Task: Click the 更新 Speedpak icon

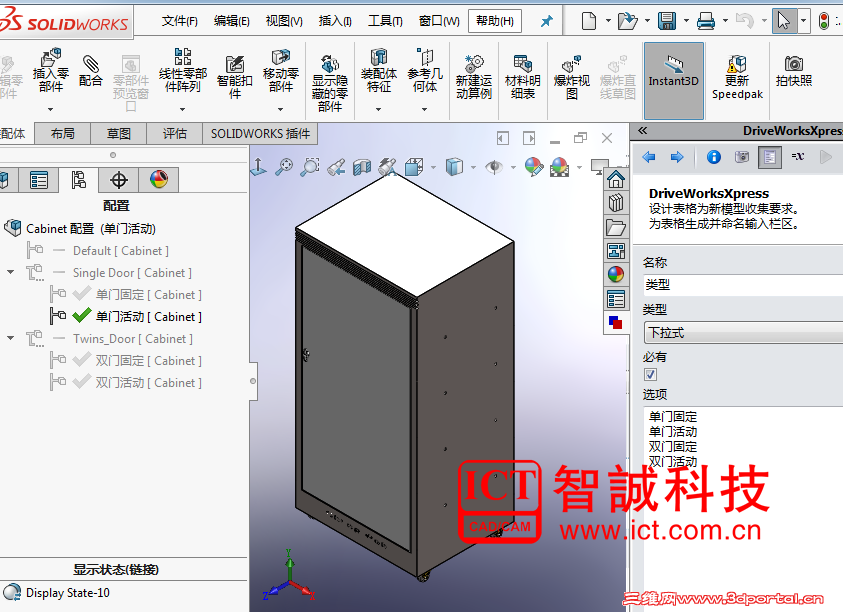Action: 738,75
